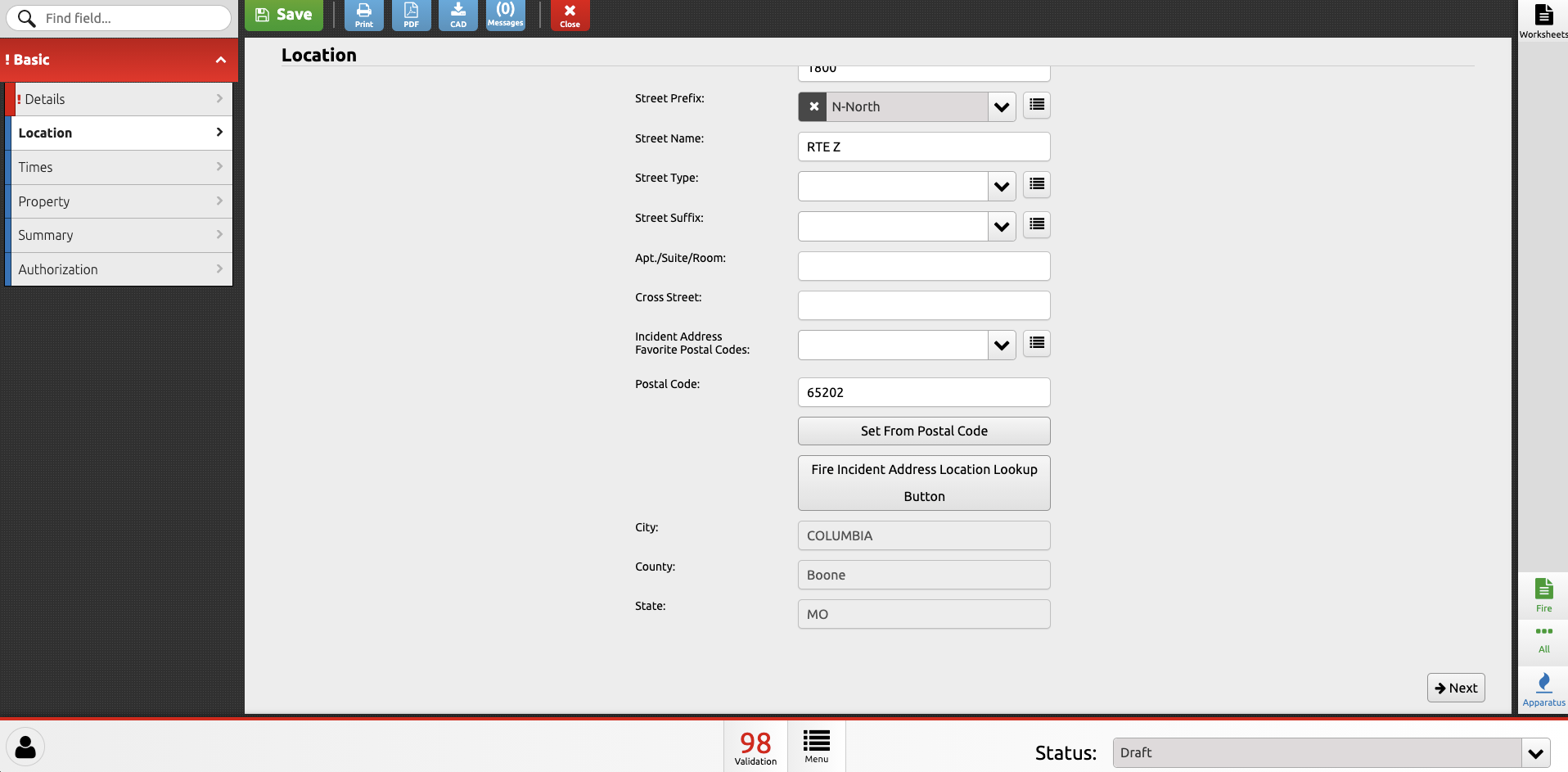This screenshot has width=1568, height=772.
Task: Click the Print icon in toolbar
Action: (364, 15)
